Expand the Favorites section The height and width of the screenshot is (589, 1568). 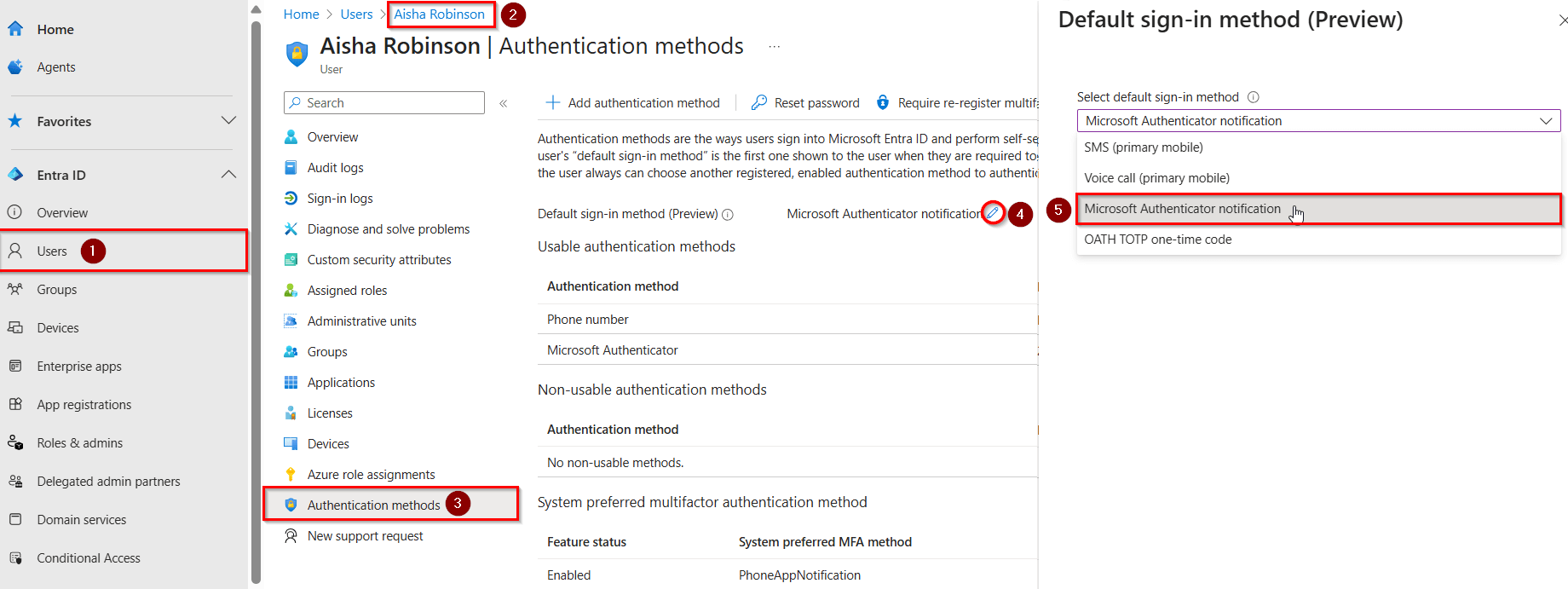228,121
